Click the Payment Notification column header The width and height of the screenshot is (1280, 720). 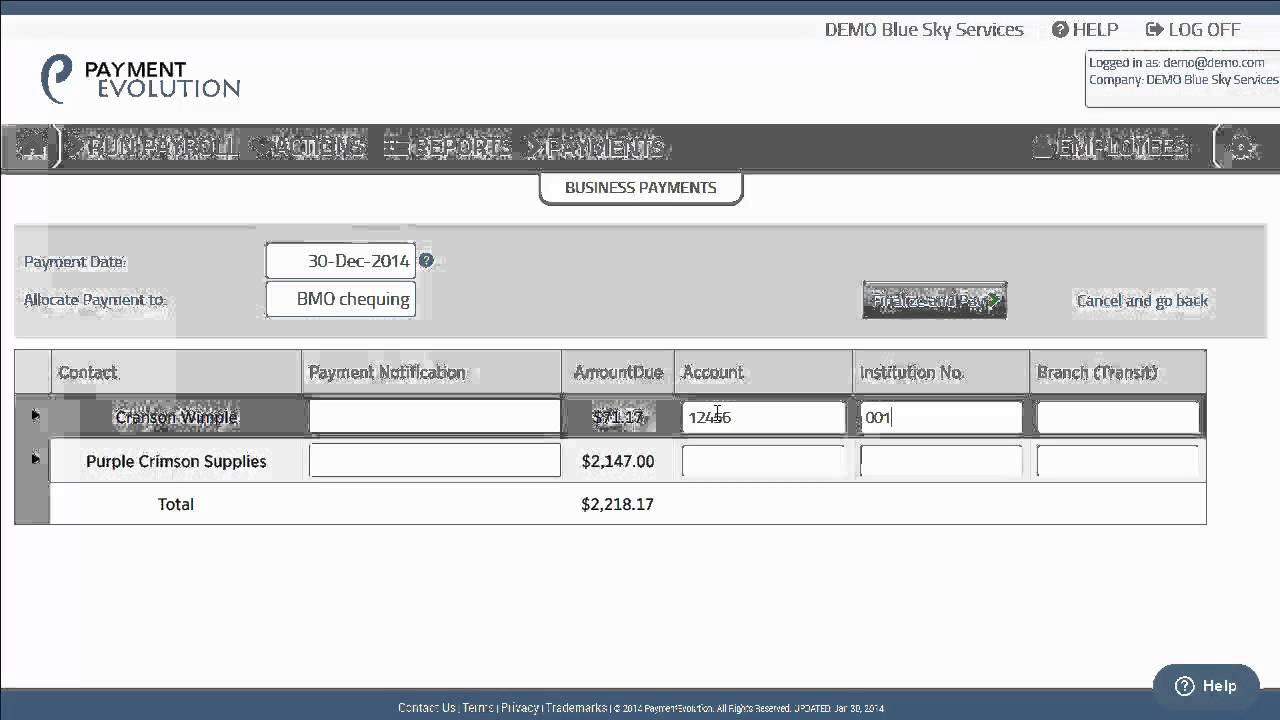click(x=431, y=372)
